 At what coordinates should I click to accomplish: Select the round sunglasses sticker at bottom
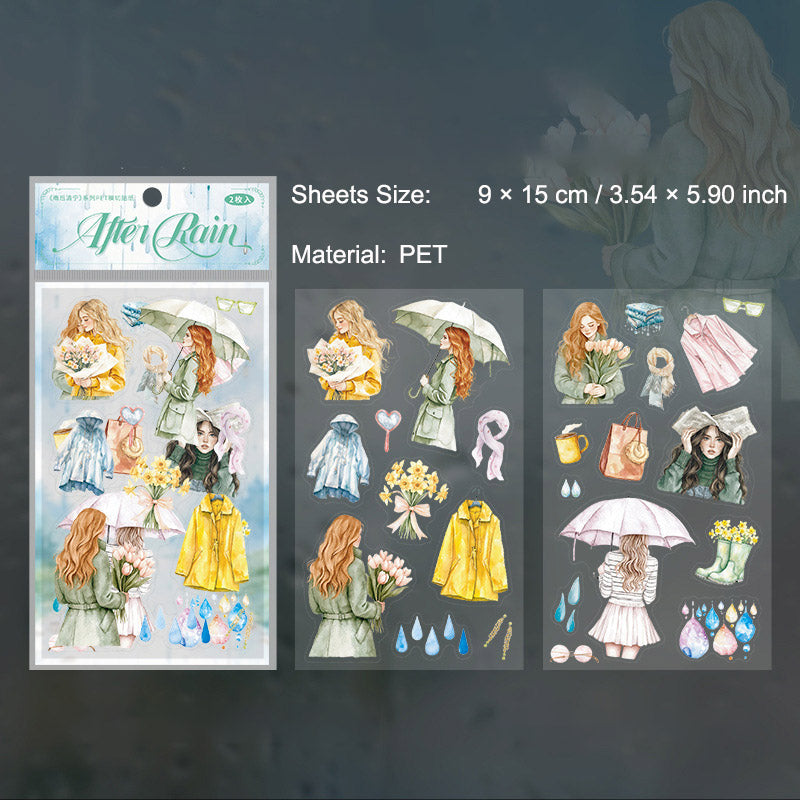click(x=572, y=653)
